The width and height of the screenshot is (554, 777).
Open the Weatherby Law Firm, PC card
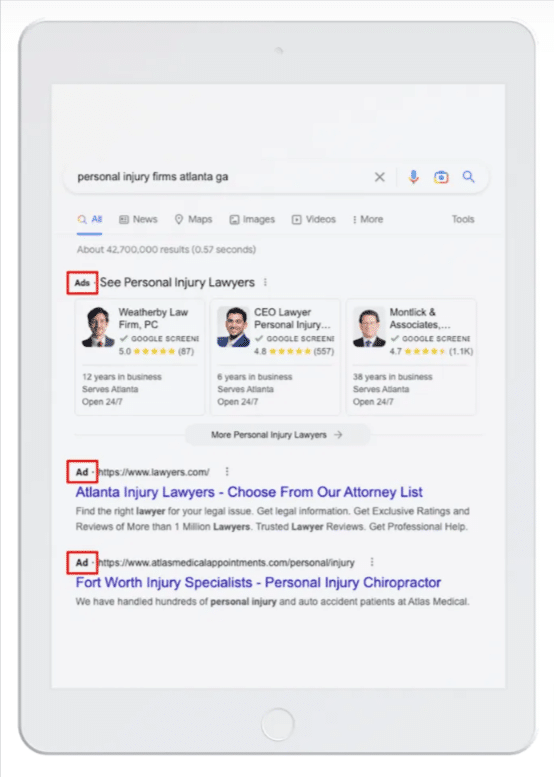point(140,357)
